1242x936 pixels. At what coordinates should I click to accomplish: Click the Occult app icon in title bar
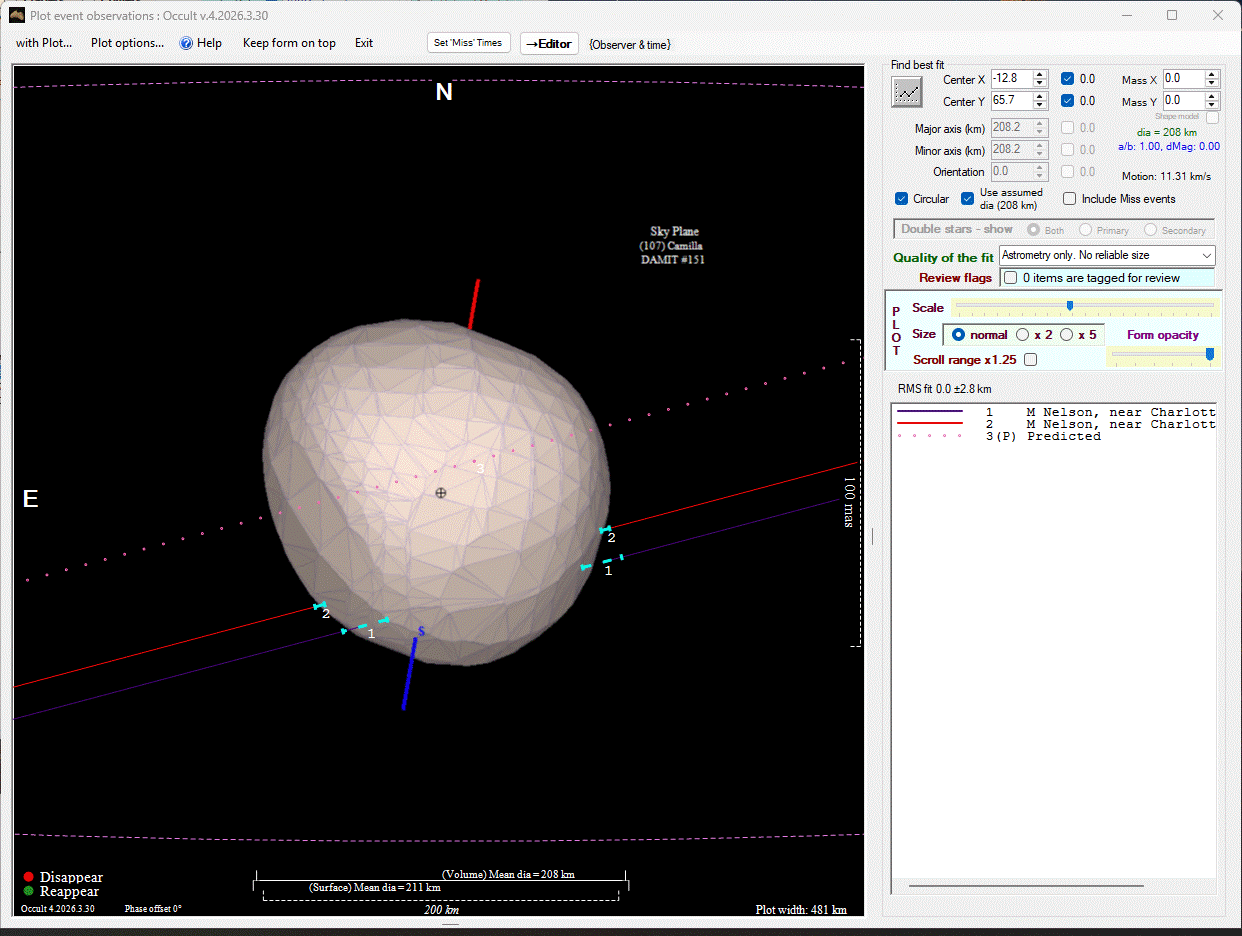[x=17, y=16]
